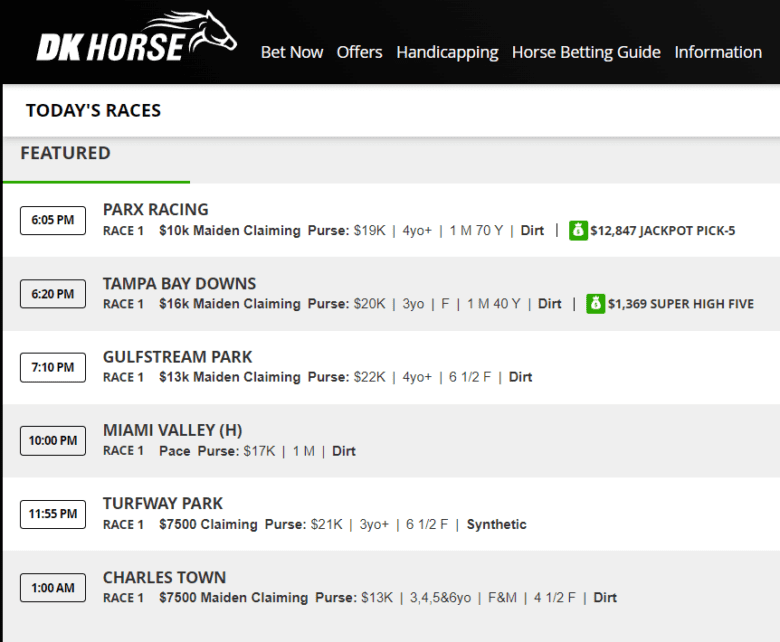This screenshot has height=642, width=780.
Task: Open the Turfway Park track link
Action: (163, 503)
